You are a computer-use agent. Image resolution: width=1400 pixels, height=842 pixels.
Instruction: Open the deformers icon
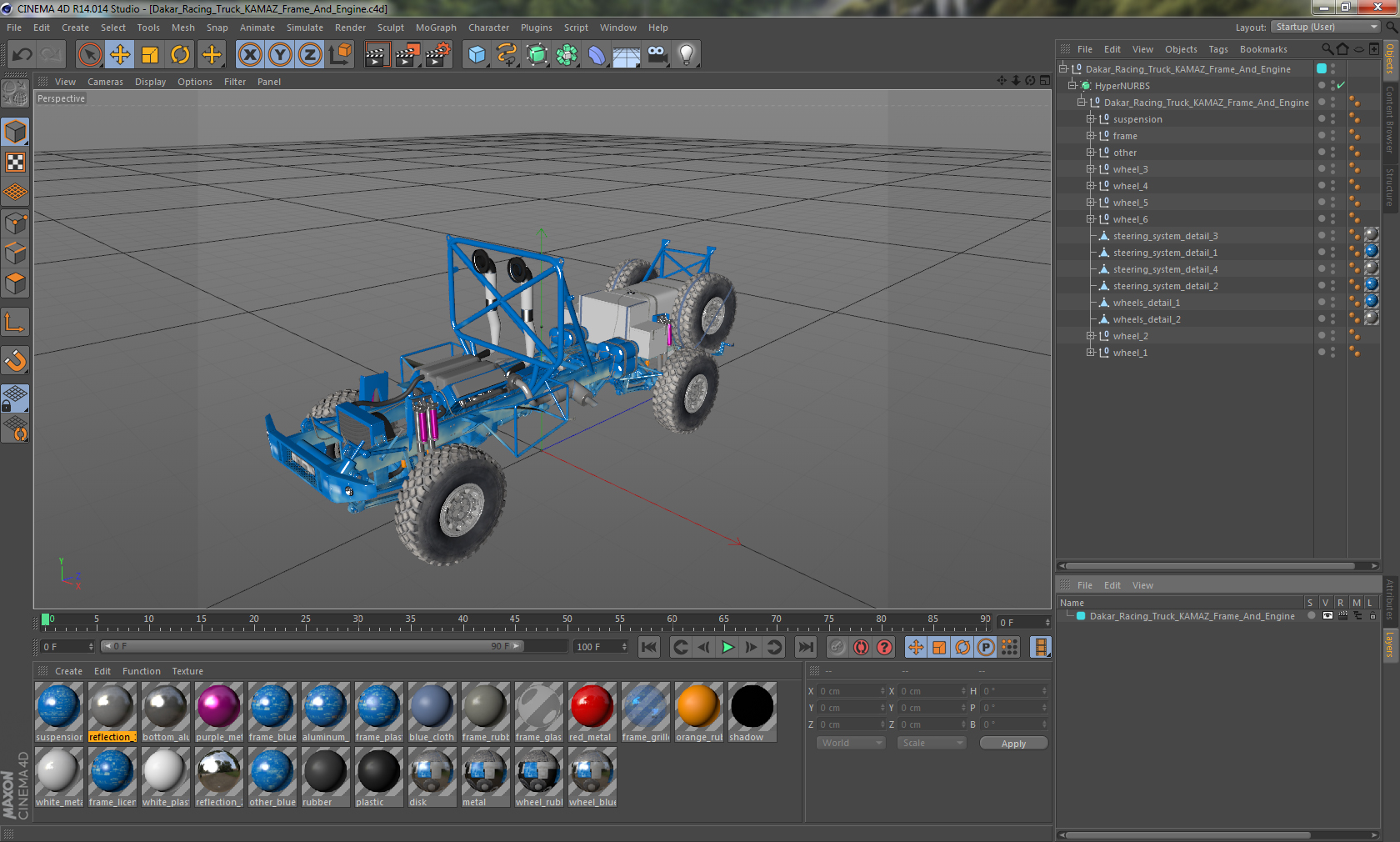tap(597, 55)
